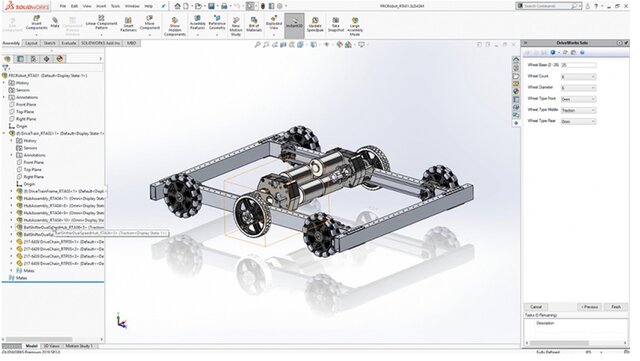Click the help icon in DriveWorks Solo toolbar
The width and height of the screenshot is (640, 361).
(582, 53)
